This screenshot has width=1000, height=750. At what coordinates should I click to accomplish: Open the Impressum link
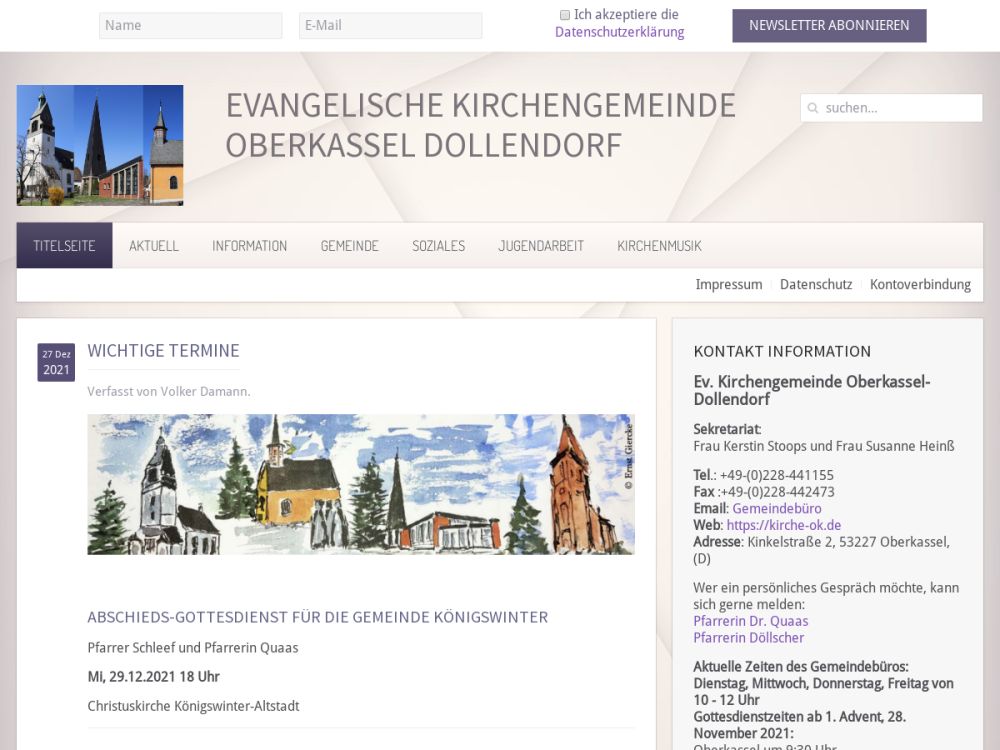(729, 285)
